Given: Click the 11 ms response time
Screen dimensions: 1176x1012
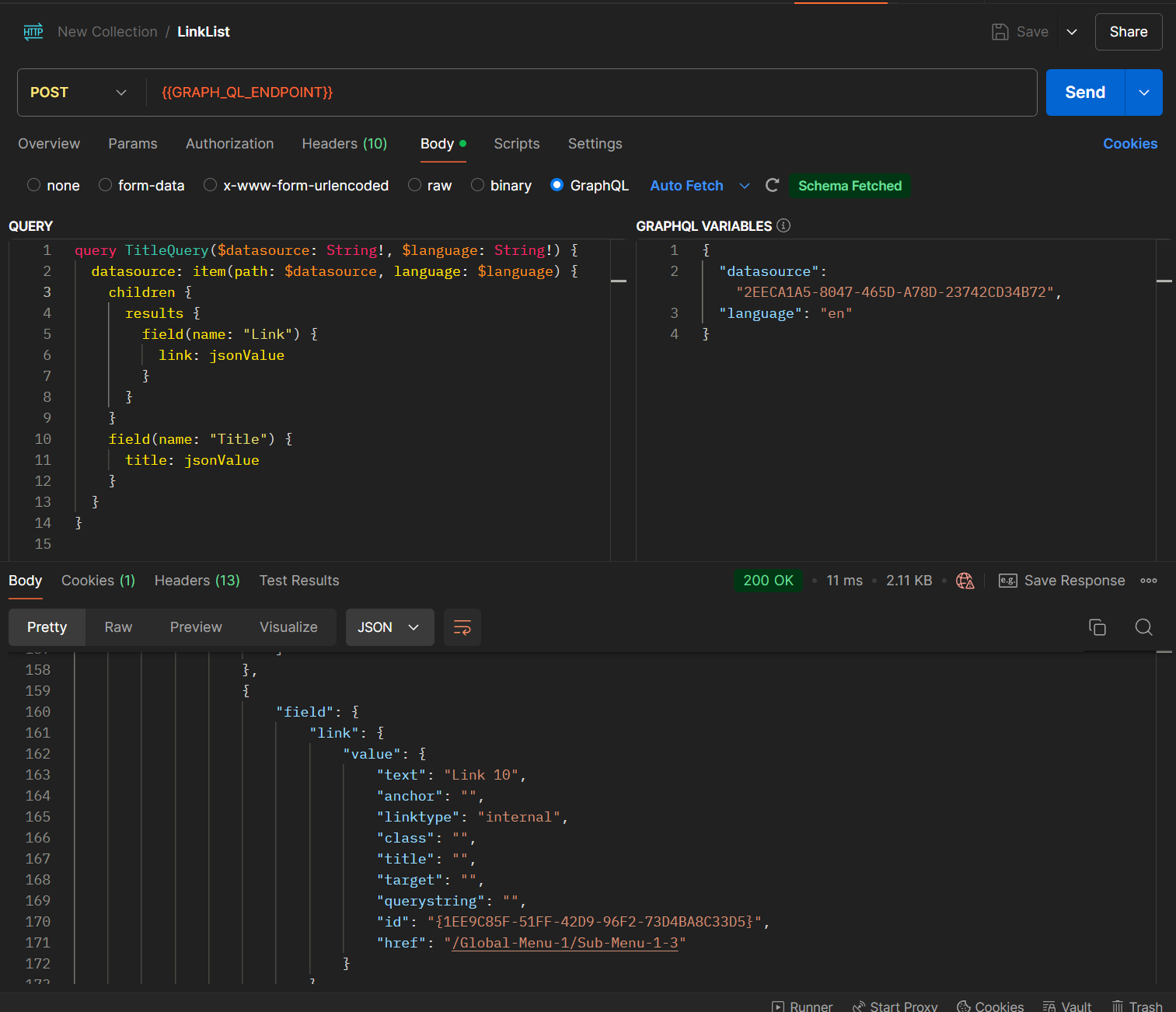Looking at the screenshot, I should pyautogui.click(x=844, y=581).
